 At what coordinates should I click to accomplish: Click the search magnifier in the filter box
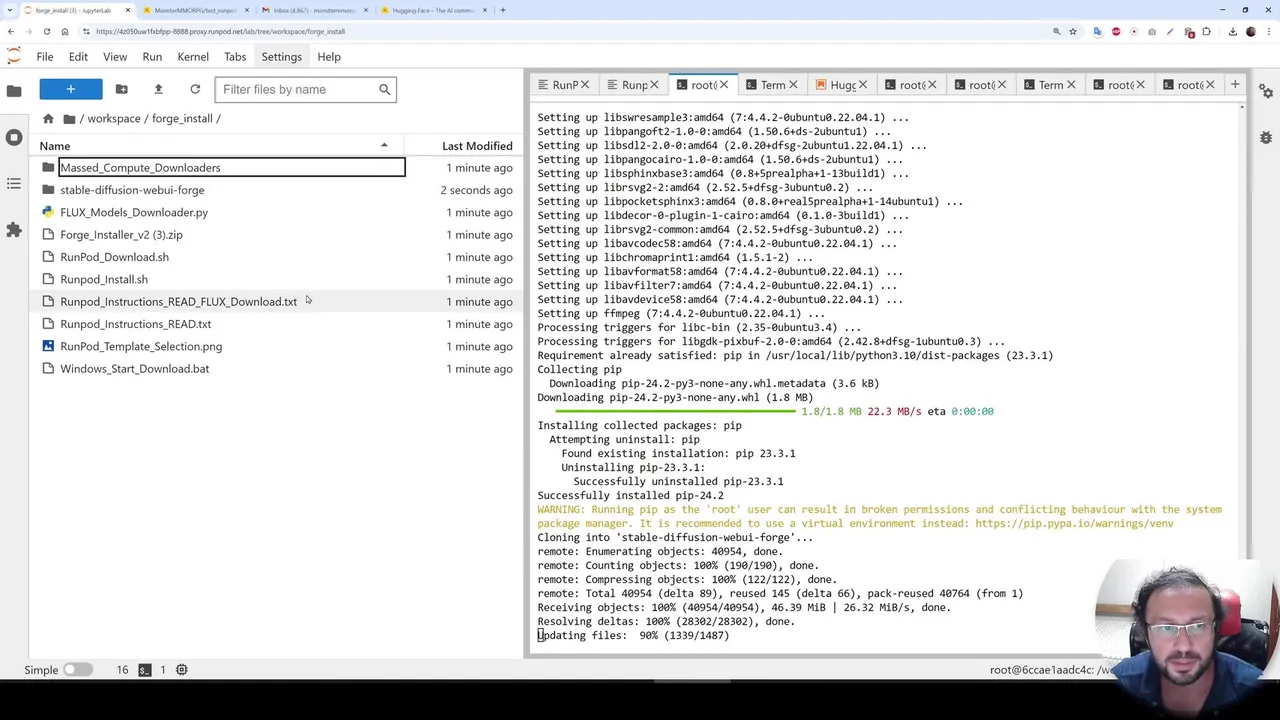point(384,89)
